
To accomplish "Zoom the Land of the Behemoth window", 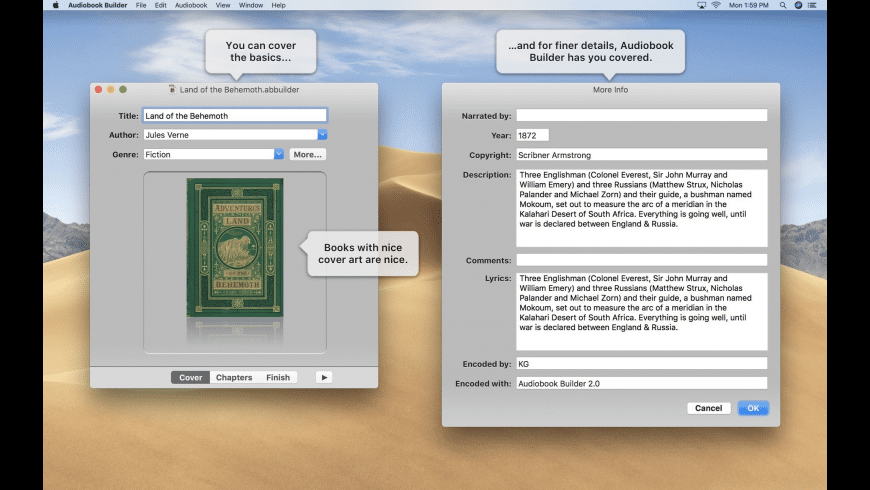I will pyautogui.click(x=123, y=89).
